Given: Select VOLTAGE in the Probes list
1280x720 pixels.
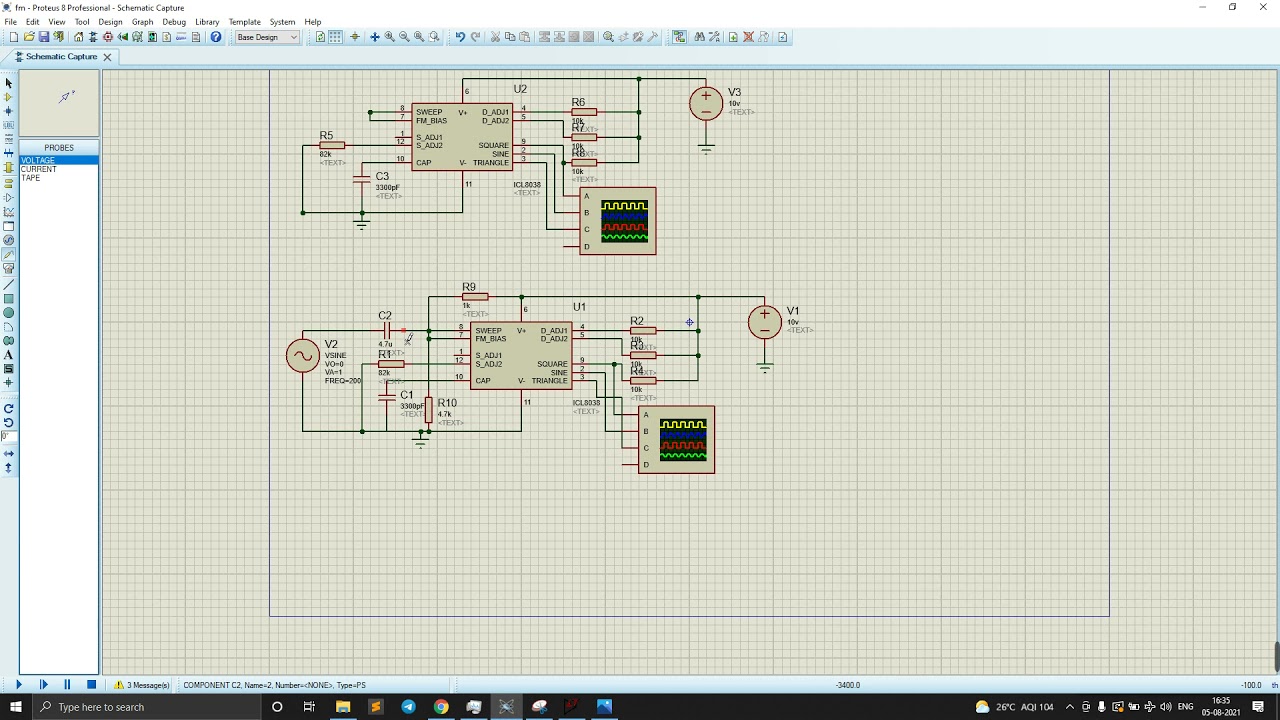Looking at the screenshot, I should [x=59, y=160].
